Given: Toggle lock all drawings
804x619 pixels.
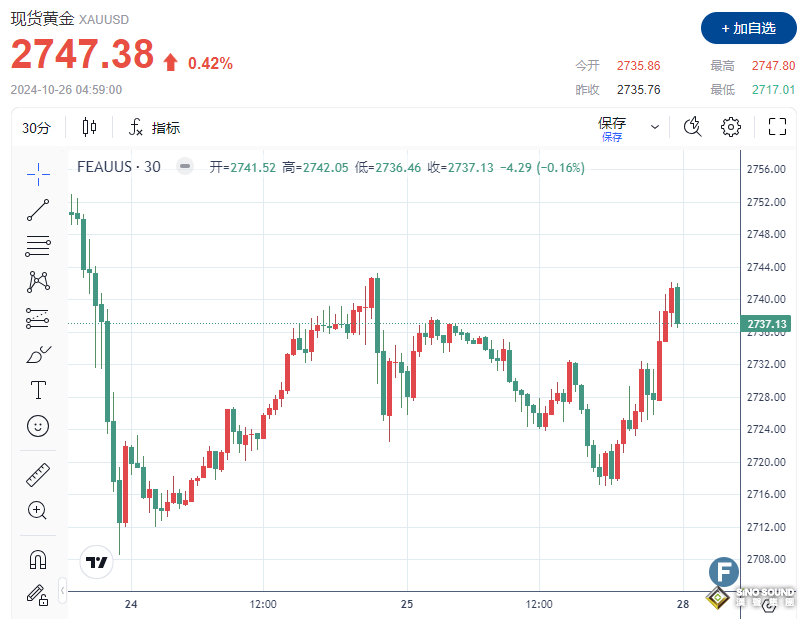Looking at the screenshot, I should point(38,595).
